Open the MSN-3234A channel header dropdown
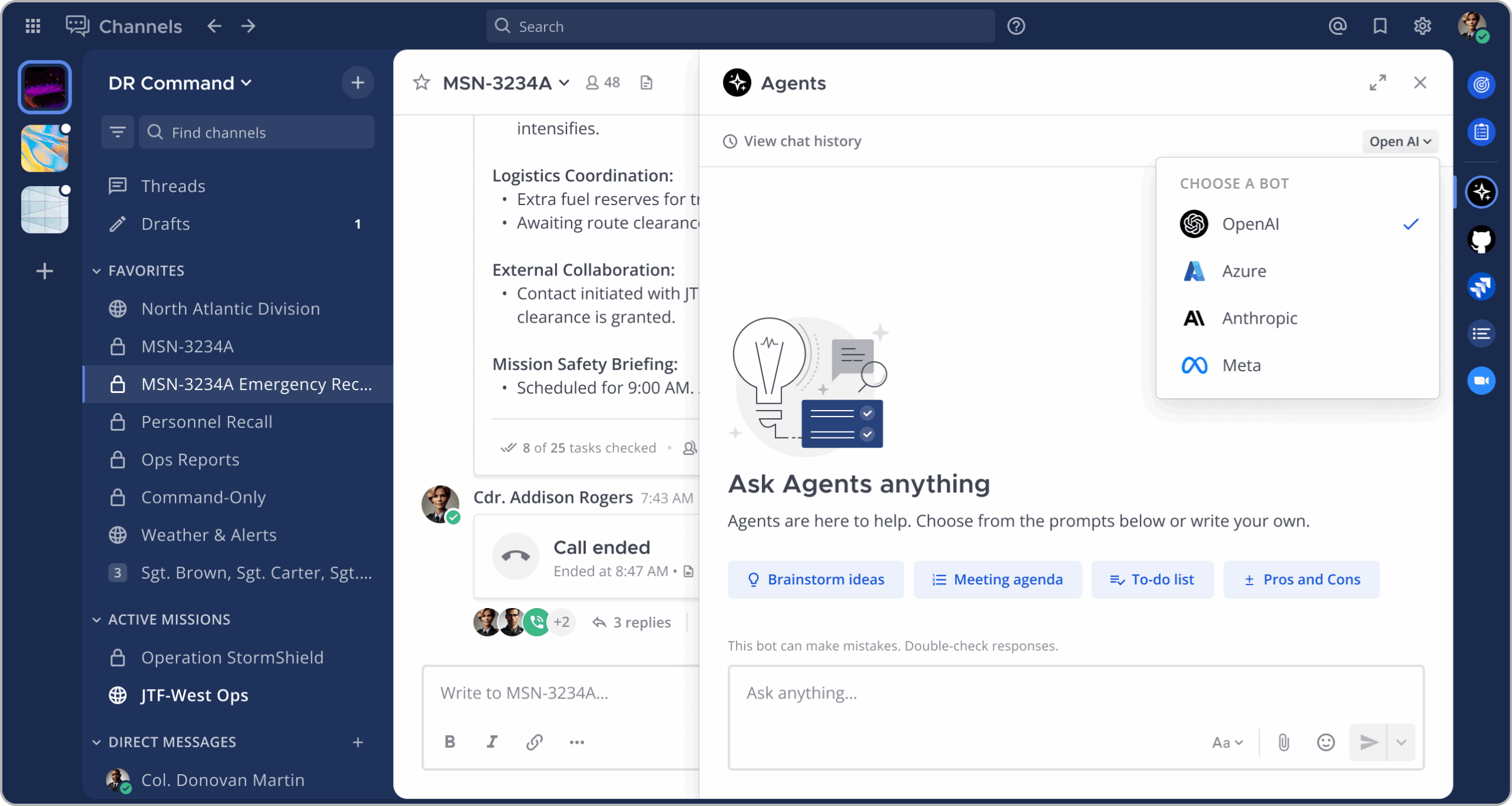Image resolution: width=1512 pixels, height=806 pixels. pos(507,83)
